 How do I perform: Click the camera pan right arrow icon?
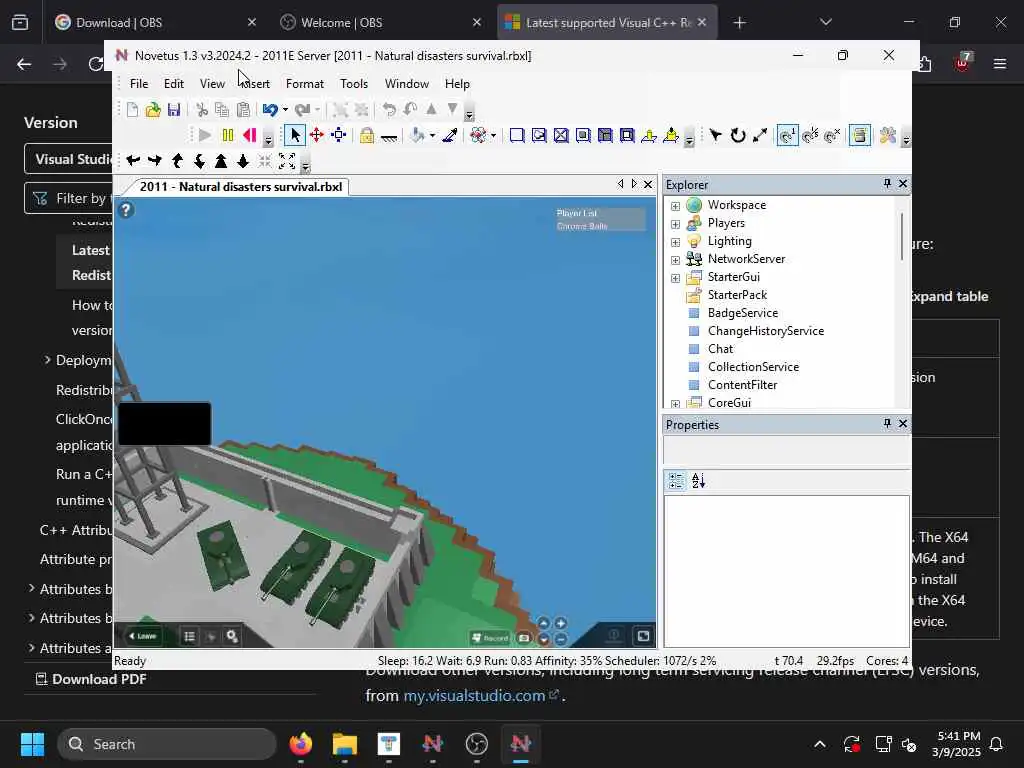pos(155,161)
